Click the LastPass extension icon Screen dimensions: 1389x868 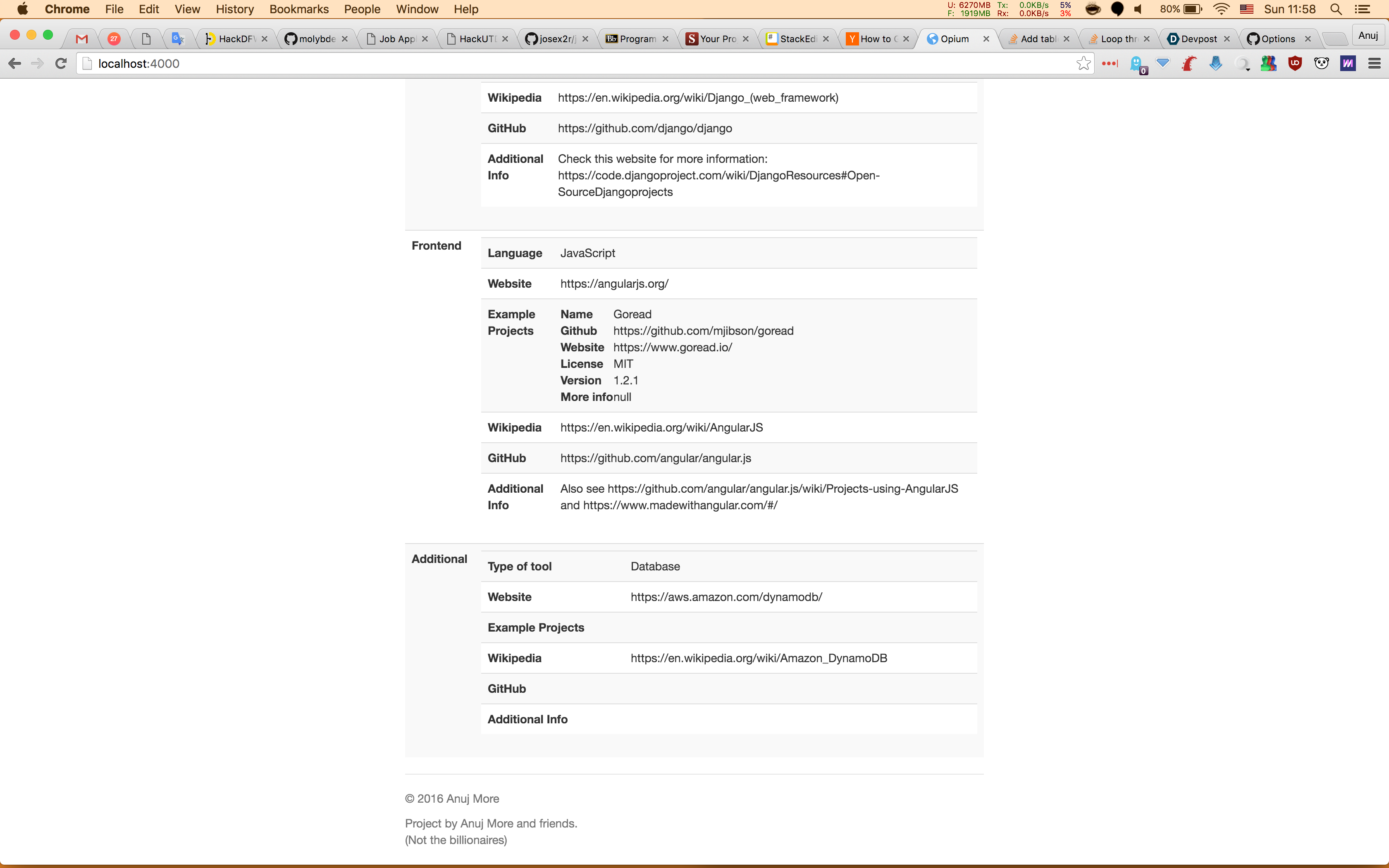tap(1110, 64)
